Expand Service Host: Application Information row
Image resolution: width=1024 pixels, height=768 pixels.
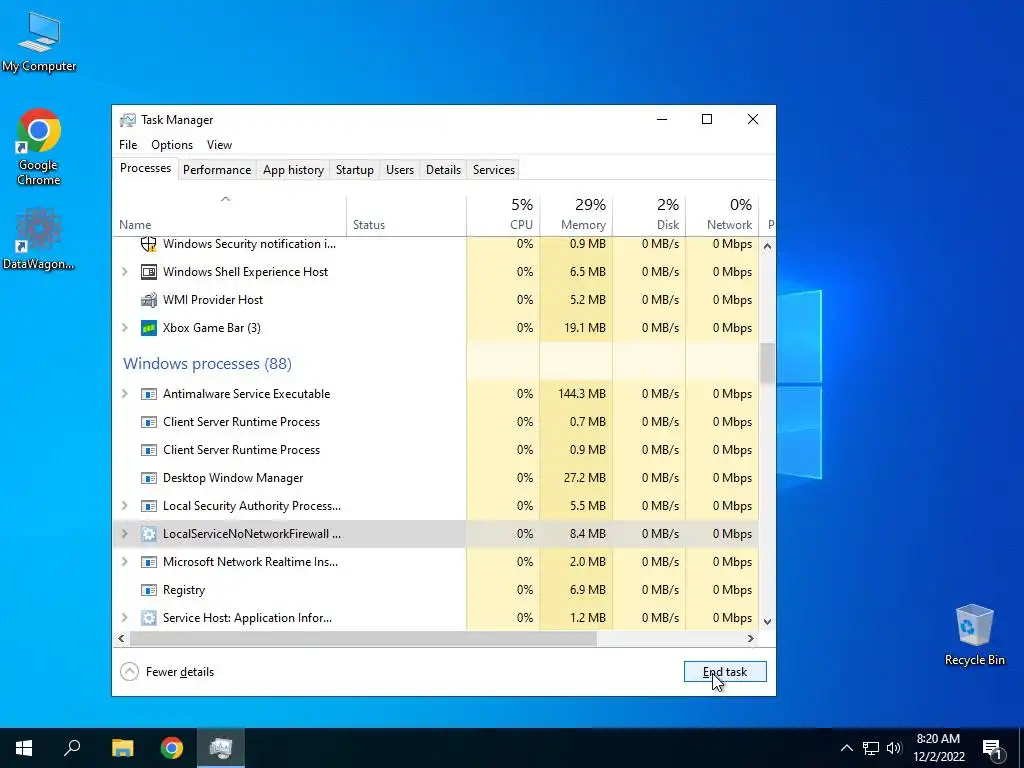pyautogui.click(x=125, y=618)
